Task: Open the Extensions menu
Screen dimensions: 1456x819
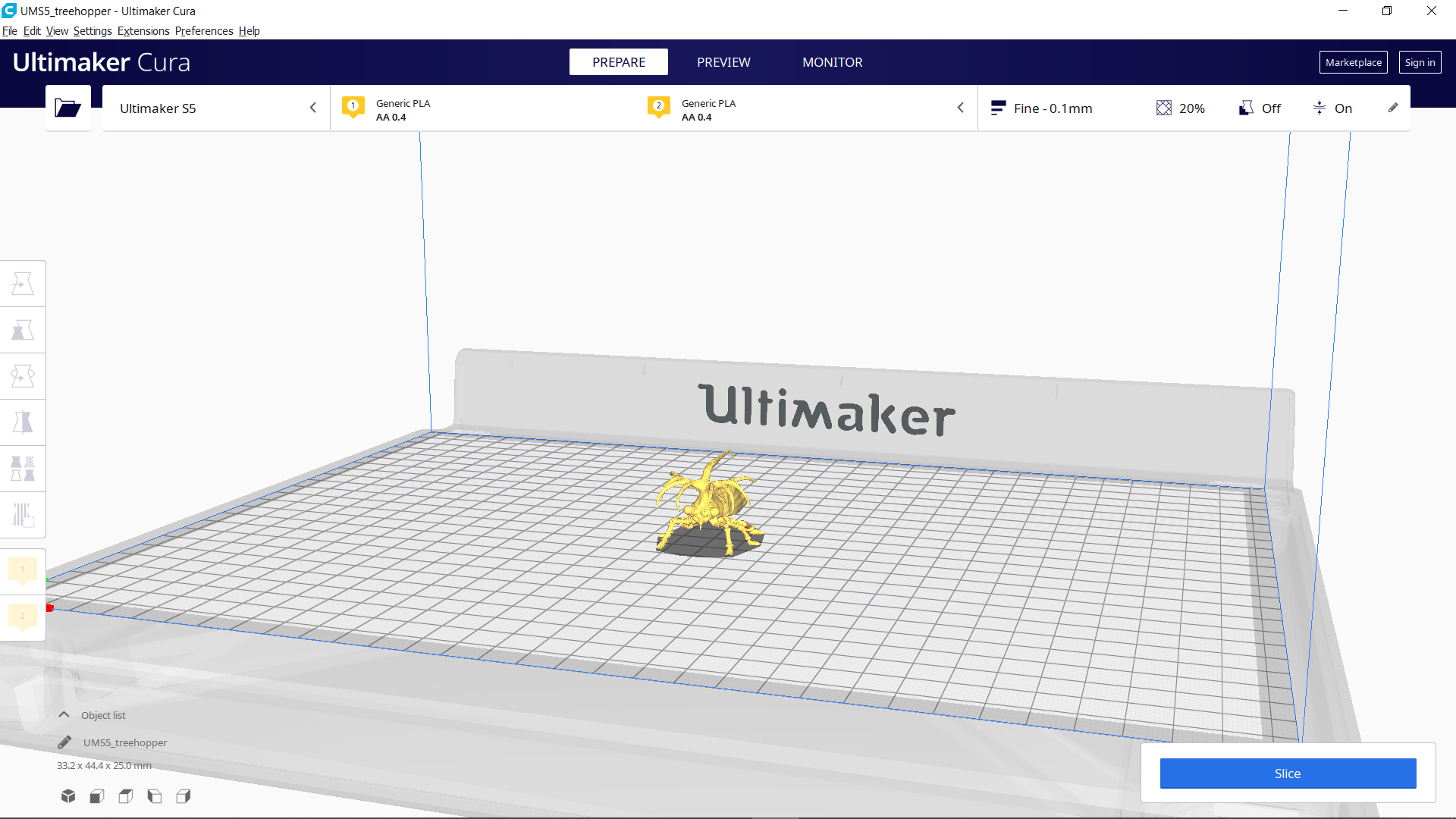Action: tap(143, 31)
